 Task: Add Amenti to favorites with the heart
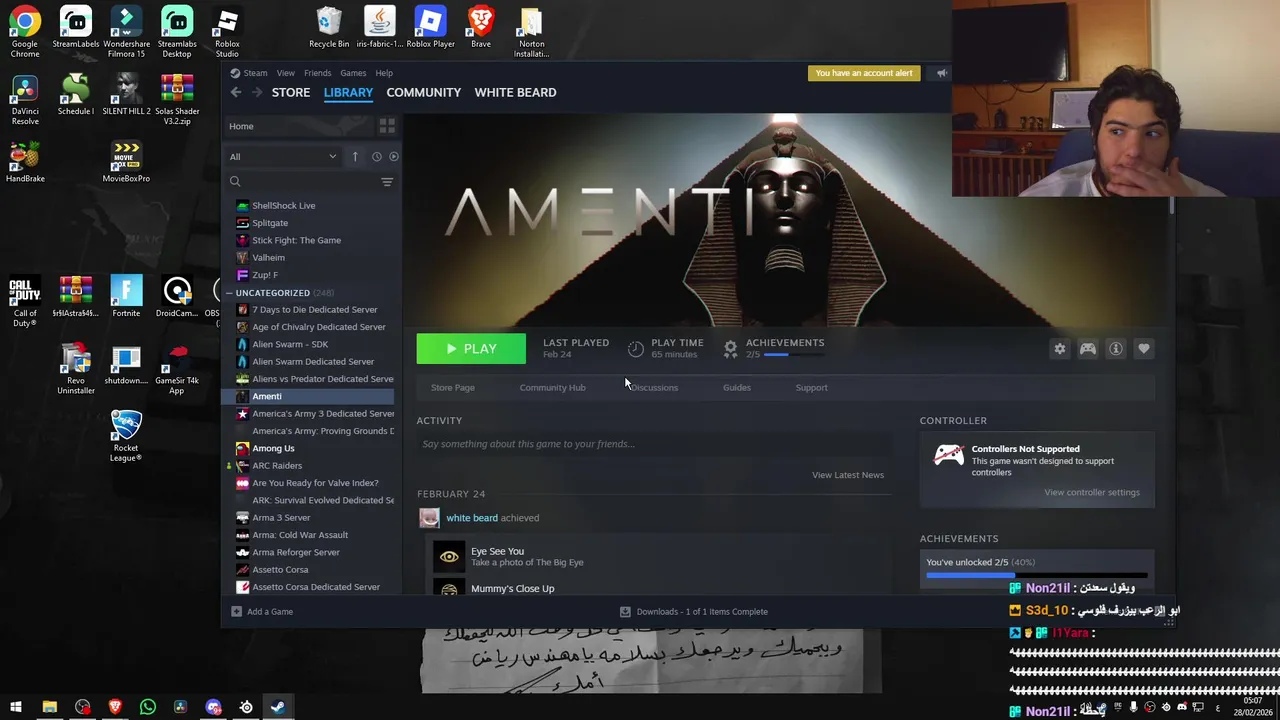pos(1144,348)
